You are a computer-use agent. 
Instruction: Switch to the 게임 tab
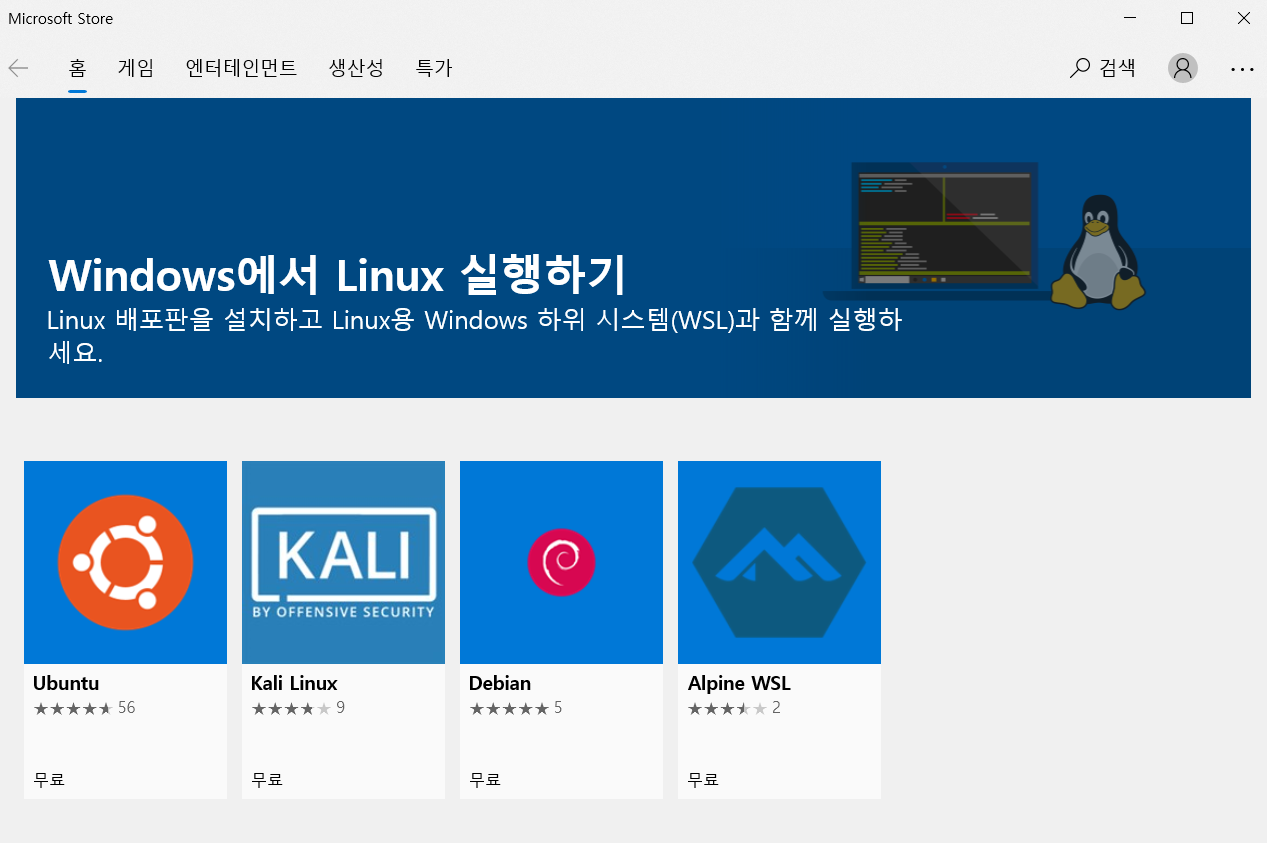[x=136, y=68]
